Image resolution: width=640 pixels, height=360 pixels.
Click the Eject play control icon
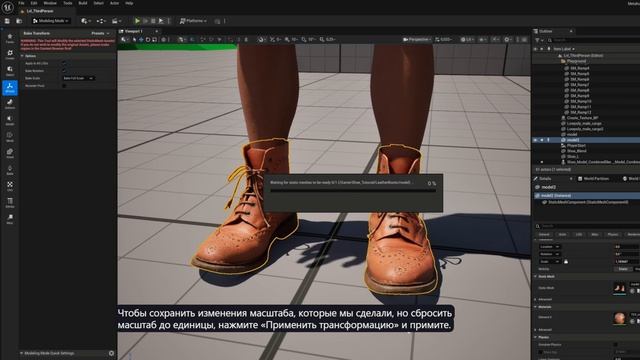point(161,21)
